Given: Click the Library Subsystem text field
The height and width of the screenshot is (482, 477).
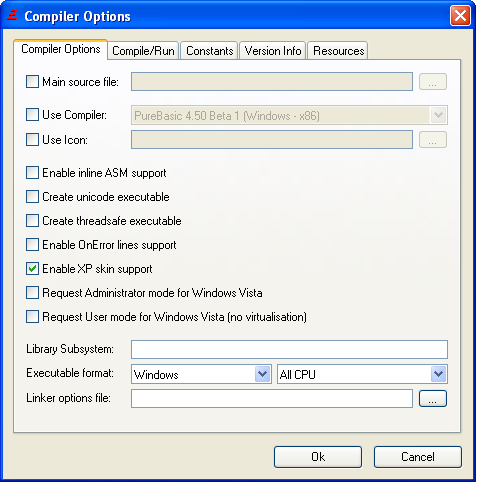Looking at the screenshot, I should [289, 350].
